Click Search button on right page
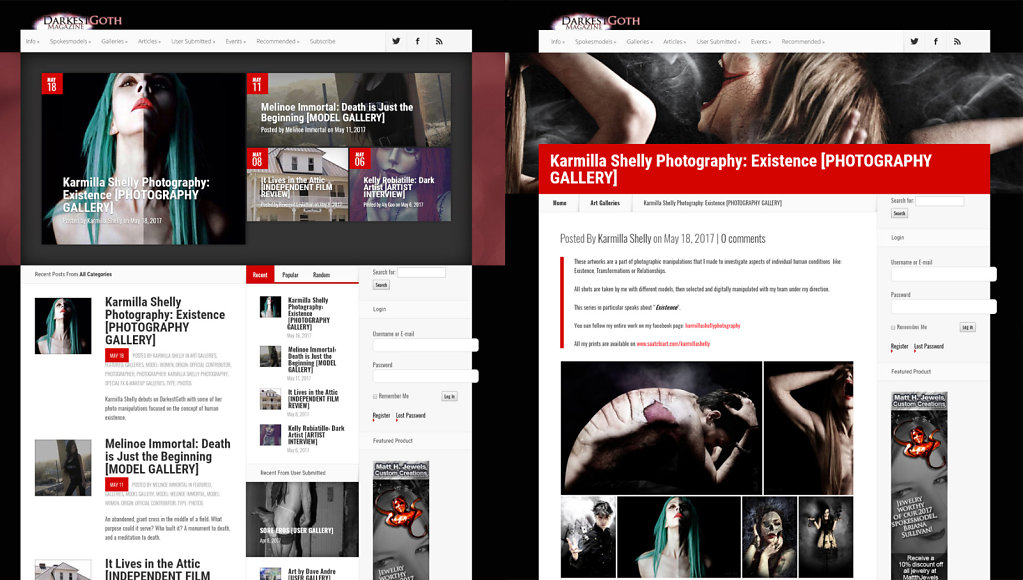 [x=899, y=213]
